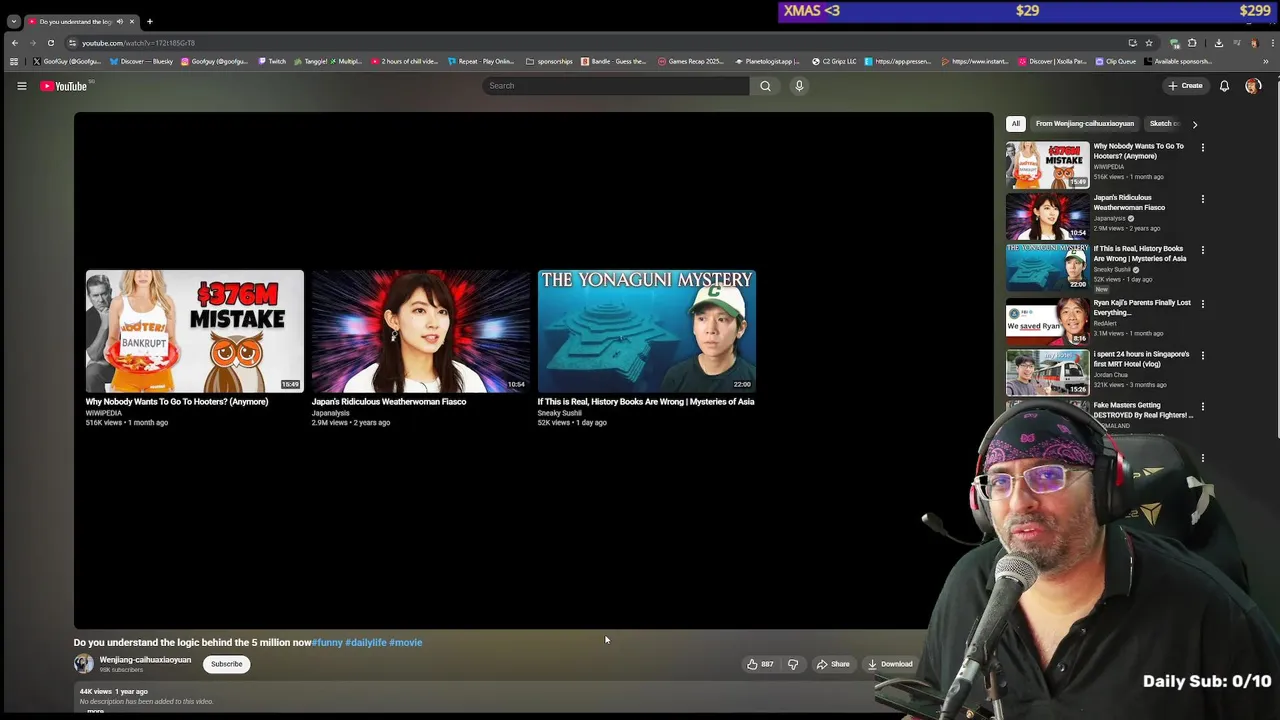Open the sidebar MRT Hotel vlog thumbnail
Image resolution: width=1280 pixels, height=720 pixels.
pyautogui.click(x=1047, y=372)
